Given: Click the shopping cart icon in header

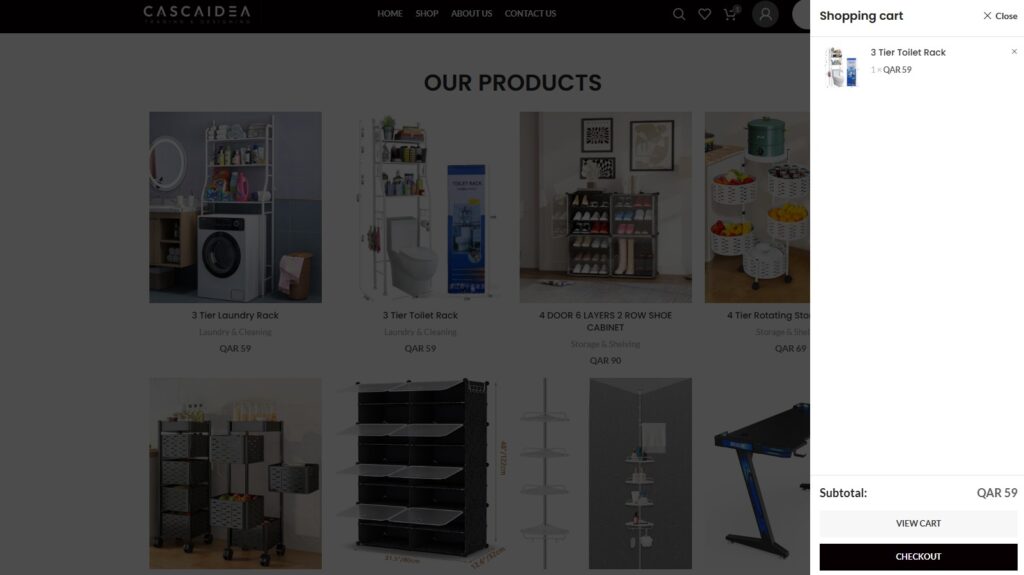Looking at the screenshot, I should (731, 14).
